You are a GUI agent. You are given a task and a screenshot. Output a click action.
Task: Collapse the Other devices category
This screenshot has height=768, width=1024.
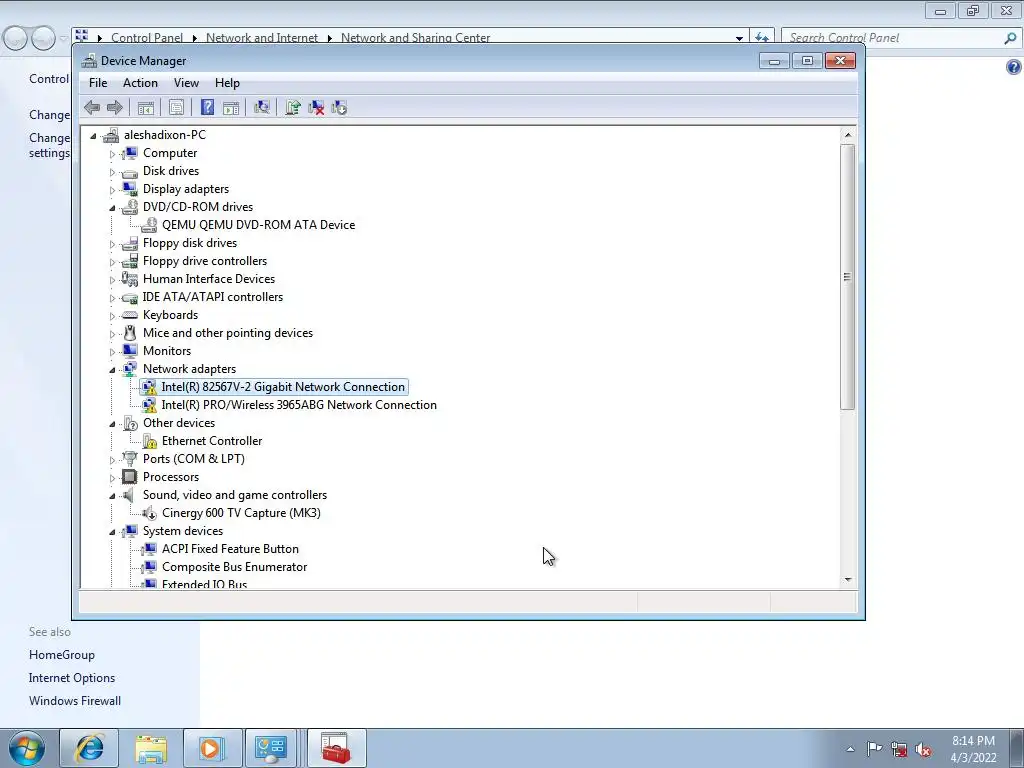coord(112,424)
